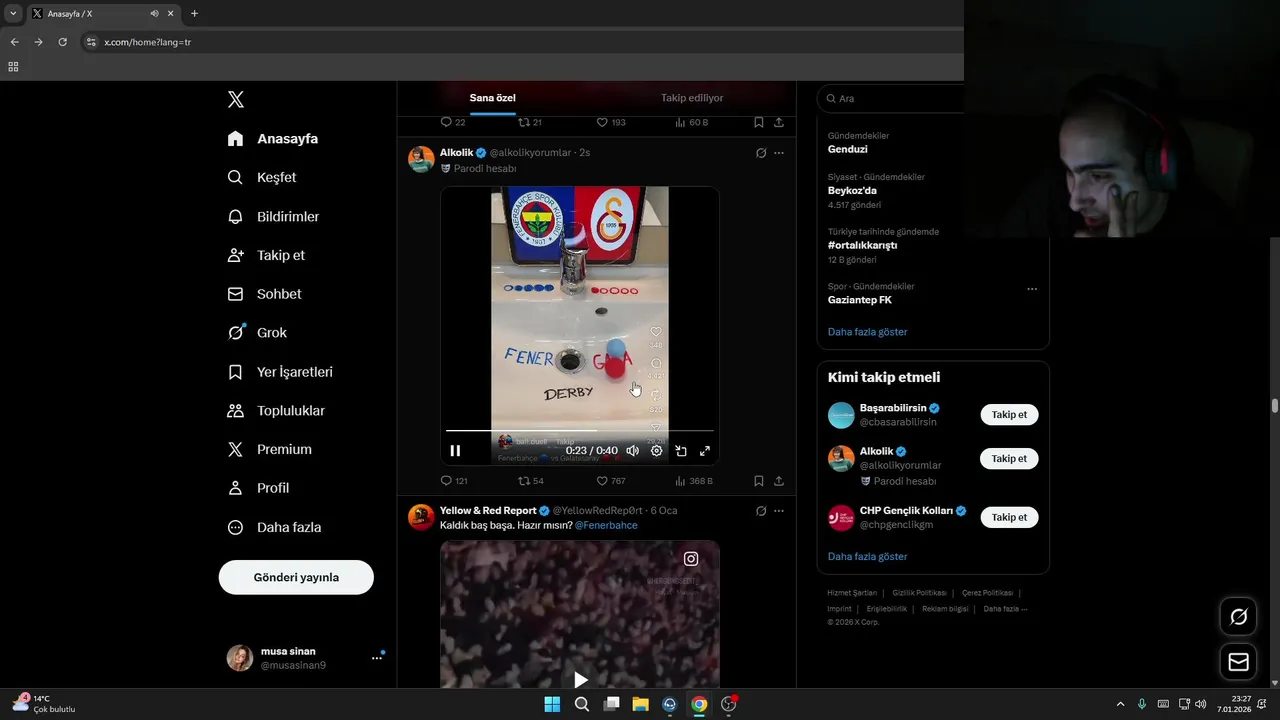The image size is (1280, 720).
Task: Follow Başarabilirsin with Takip et
Action: [1009, 415]
